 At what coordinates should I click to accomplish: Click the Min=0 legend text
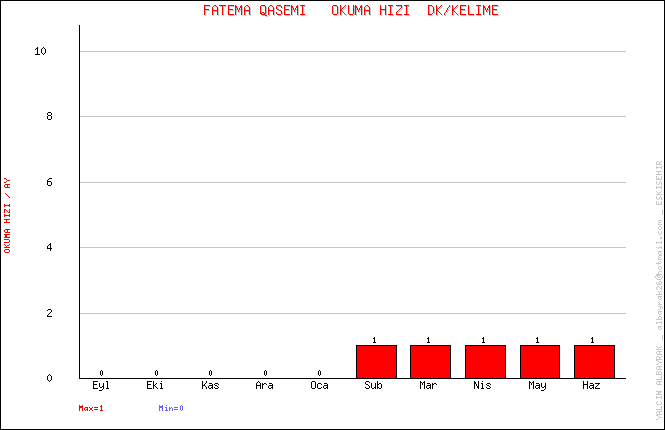pos(171,408)
